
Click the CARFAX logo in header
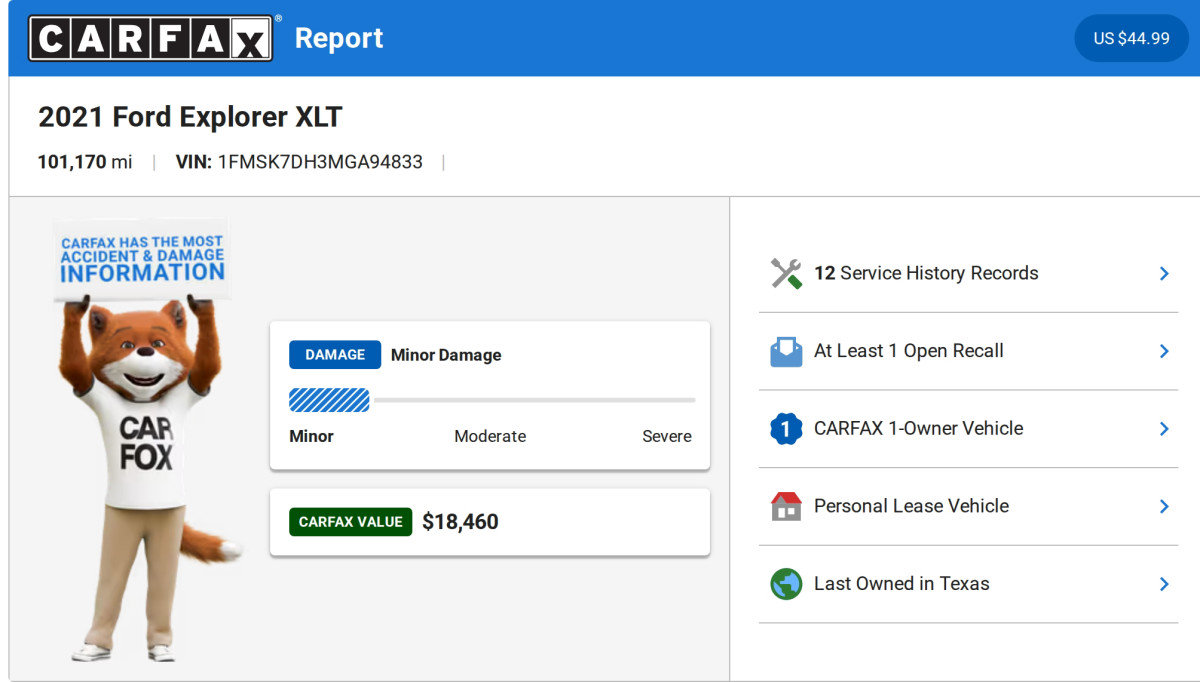[150, 39]
